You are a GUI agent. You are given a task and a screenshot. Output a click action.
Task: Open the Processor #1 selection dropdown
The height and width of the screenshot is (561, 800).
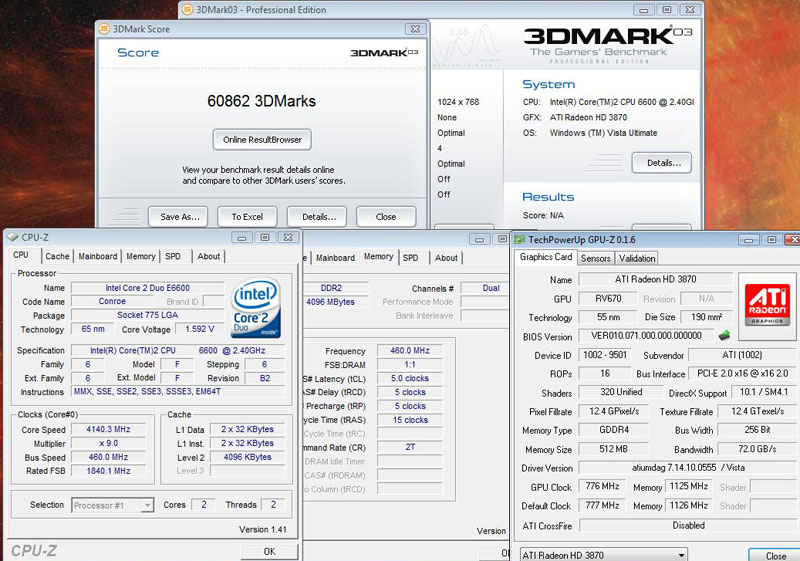point(112,505)
